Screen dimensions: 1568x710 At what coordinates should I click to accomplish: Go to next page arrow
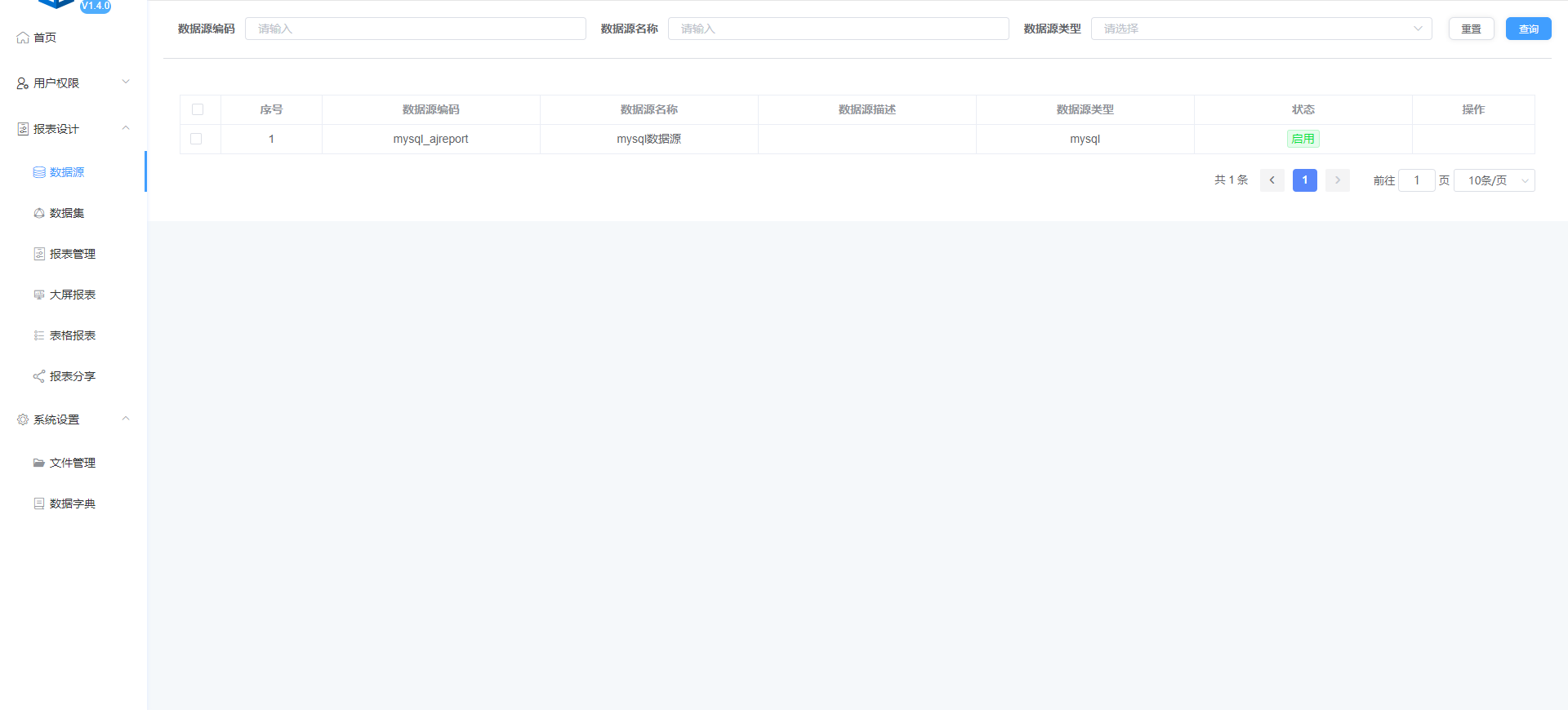1338,180
